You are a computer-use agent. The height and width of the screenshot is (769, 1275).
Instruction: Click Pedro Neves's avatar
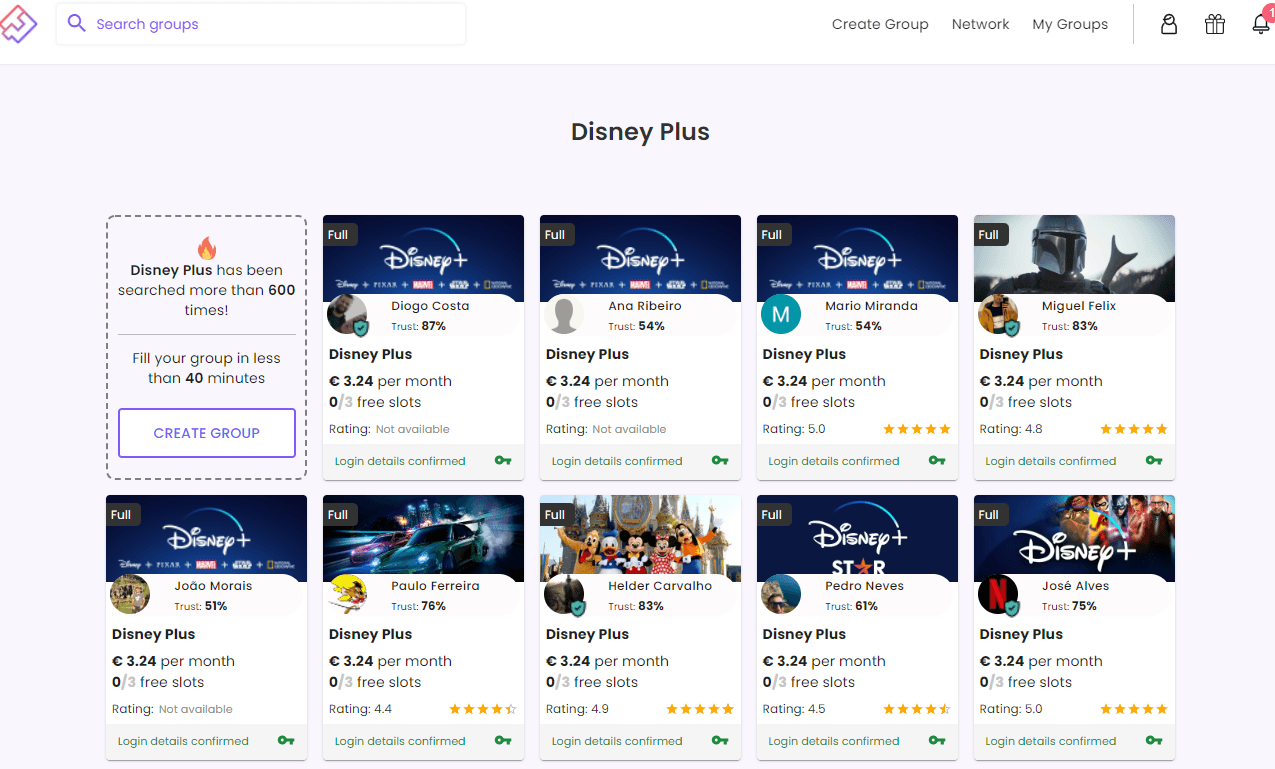[x=781, y=594]
